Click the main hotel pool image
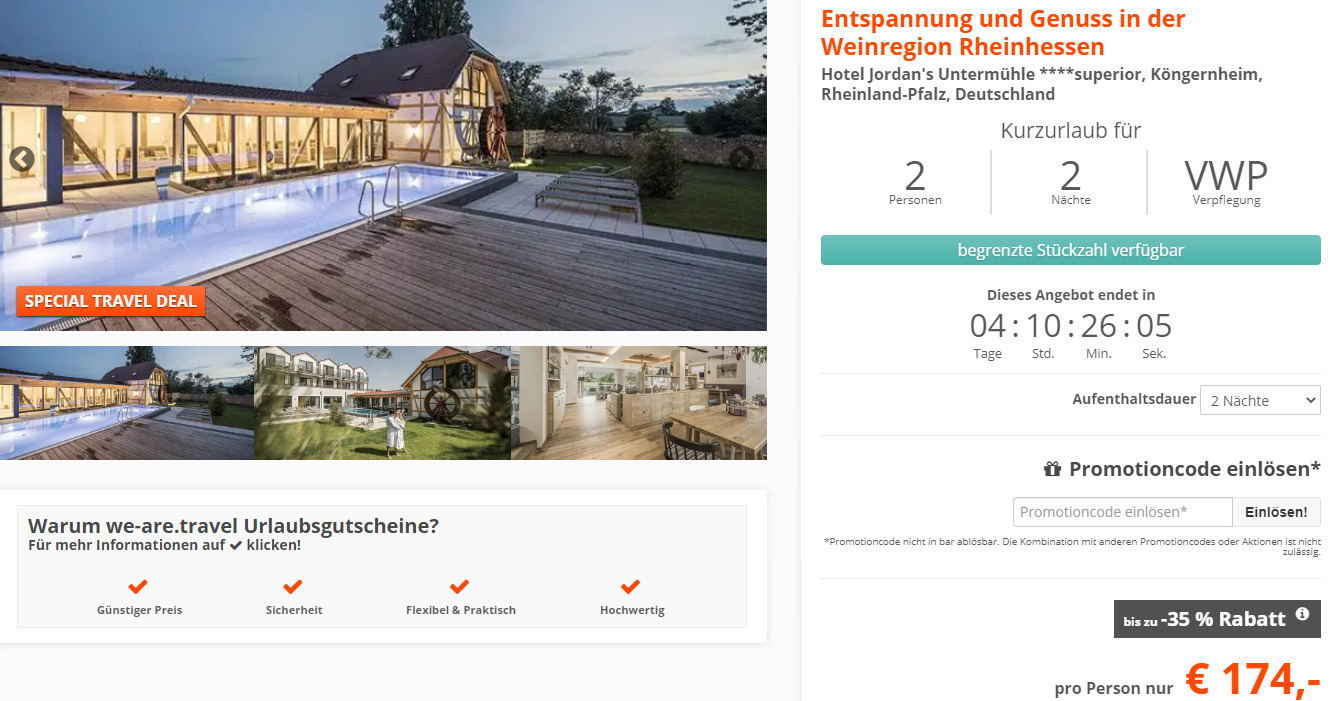This screenshot has width=1333, height=701. [383, 165]
